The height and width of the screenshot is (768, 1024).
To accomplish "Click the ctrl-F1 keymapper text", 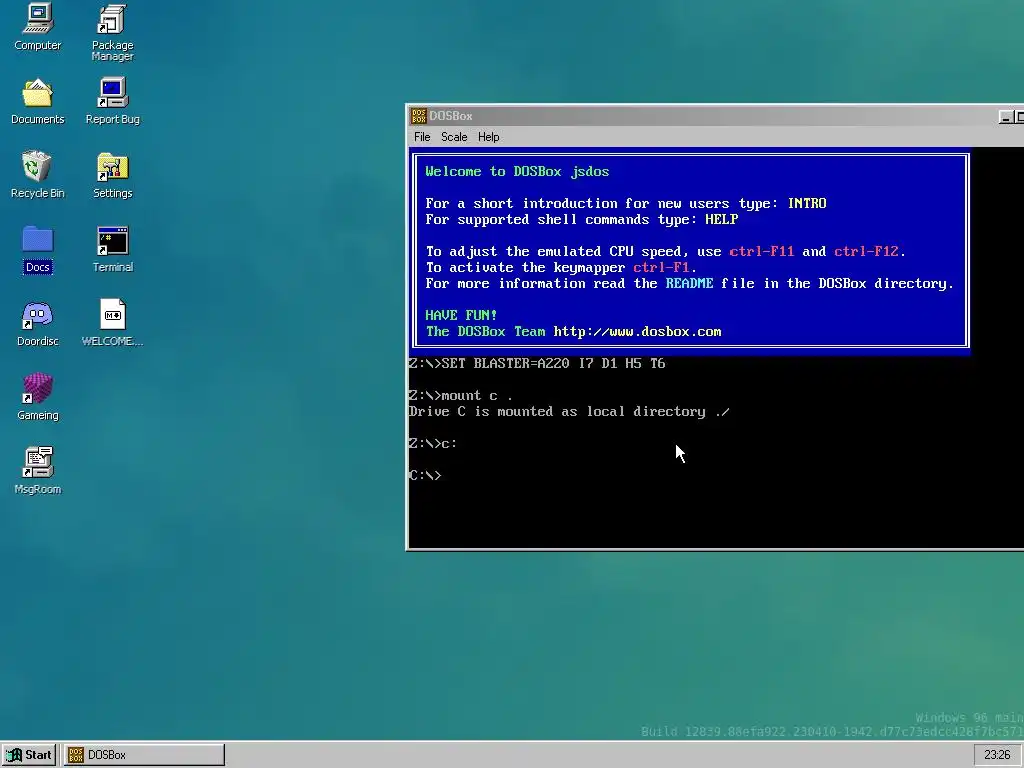I will (662, 268).
